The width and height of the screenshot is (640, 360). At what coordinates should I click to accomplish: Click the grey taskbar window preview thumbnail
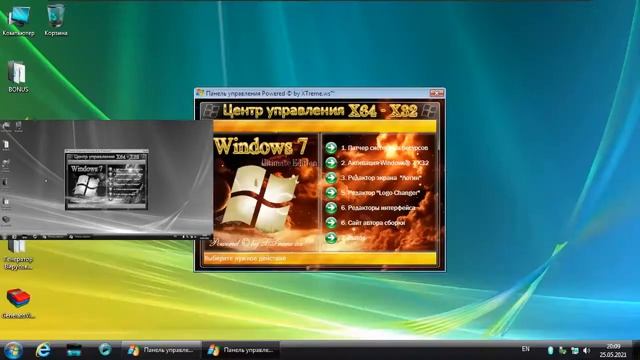point(106,179)
